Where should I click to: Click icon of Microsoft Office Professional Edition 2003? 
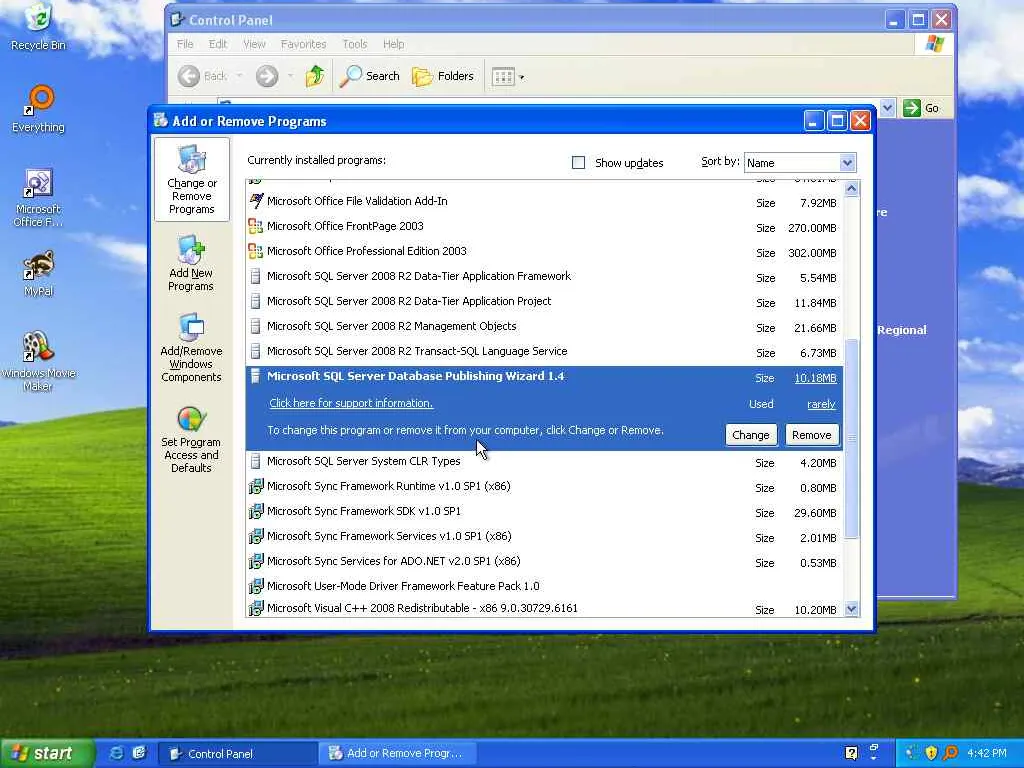pos(256,251)
